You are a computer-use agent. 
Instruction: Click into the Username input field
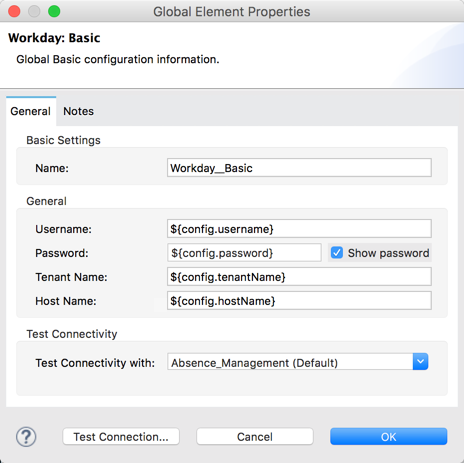pyautogui.click(x=299, y=229)
